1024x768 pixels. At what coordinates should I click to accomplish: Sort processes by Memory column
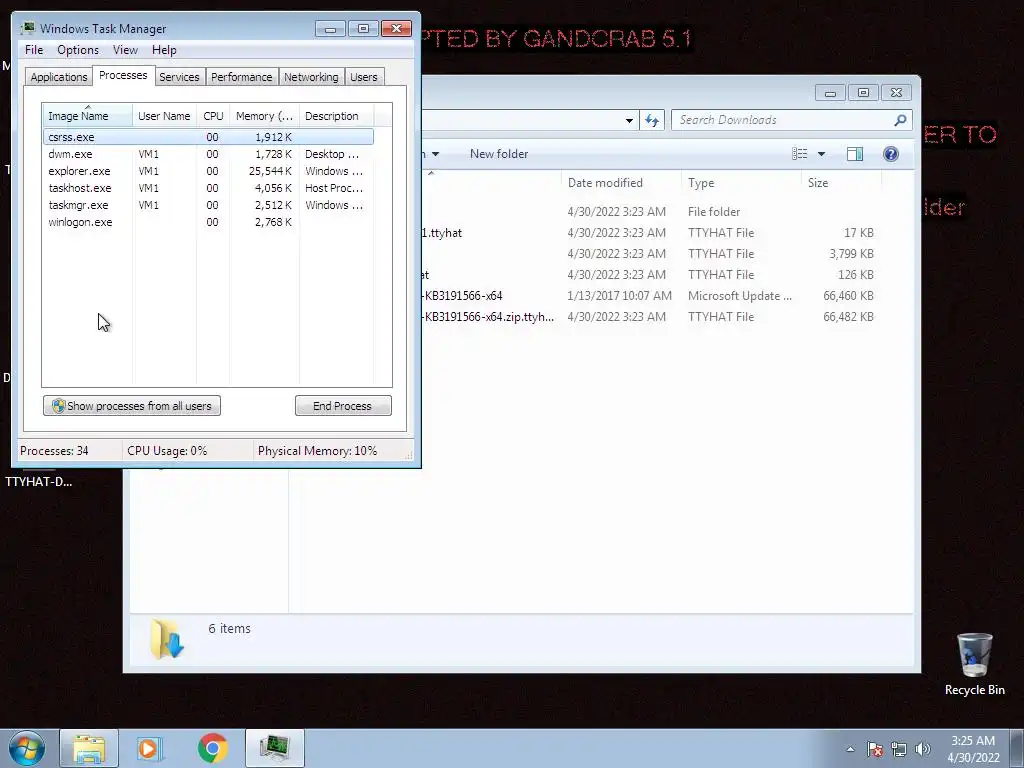pyautogui.click(x=264, y=116)
